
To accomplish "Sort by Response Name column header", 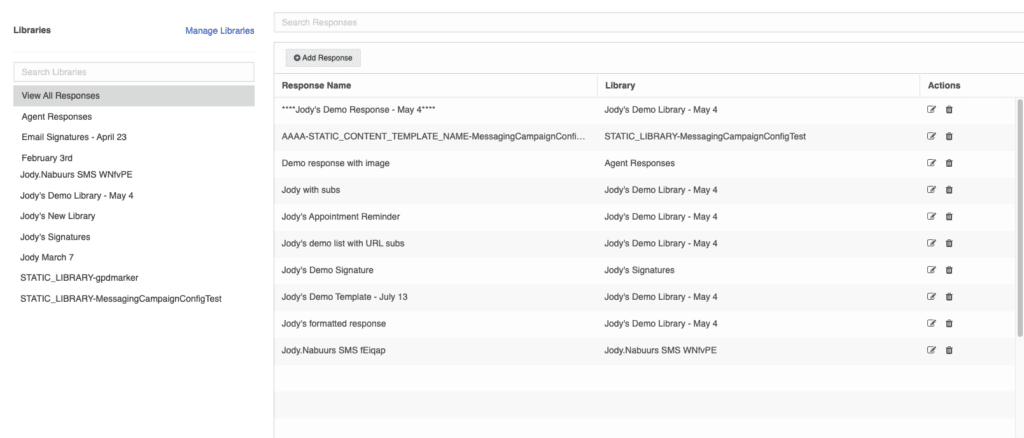I will [317, 85].
